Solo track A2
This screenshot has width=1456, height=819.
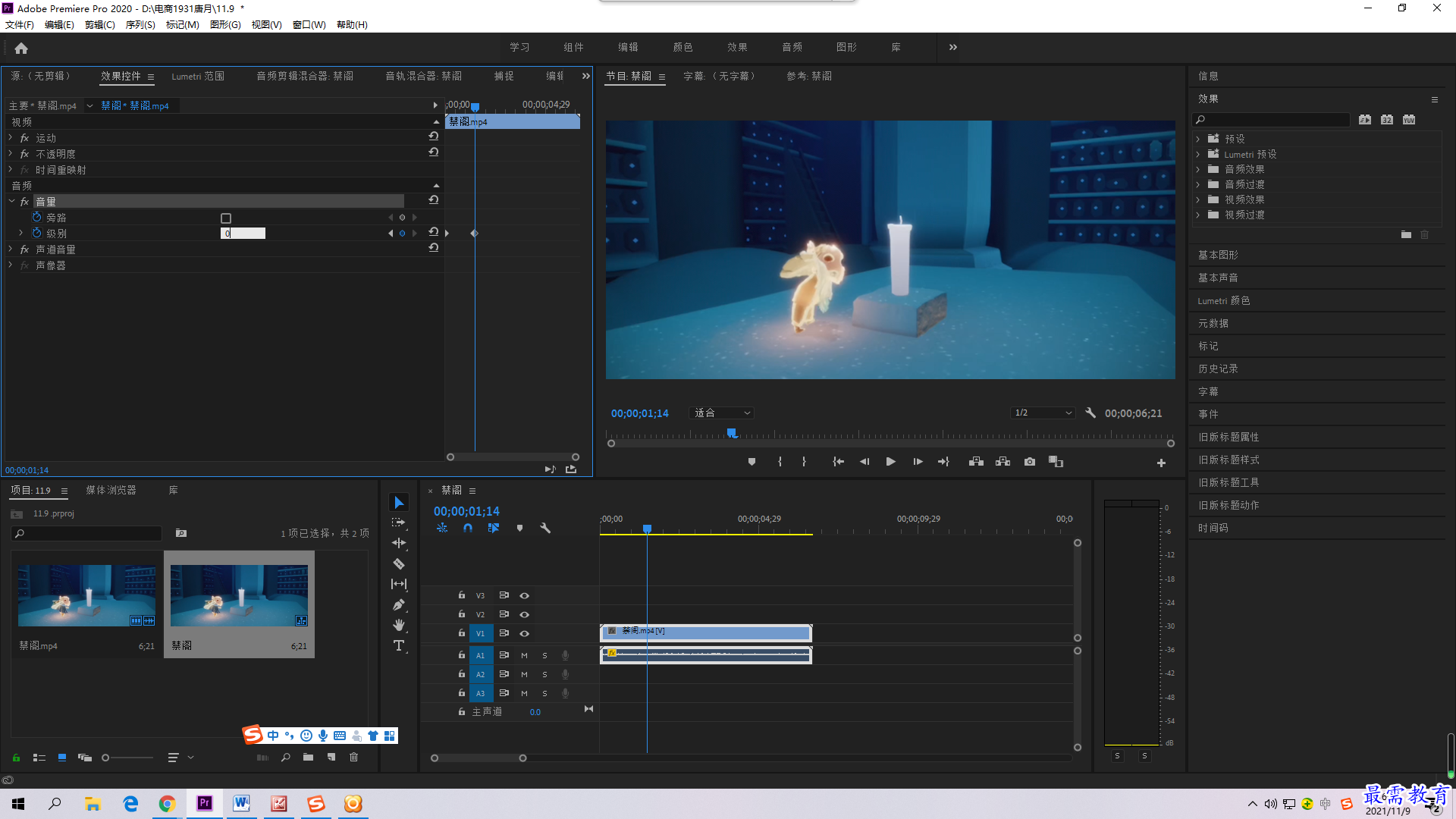point(544,674)
